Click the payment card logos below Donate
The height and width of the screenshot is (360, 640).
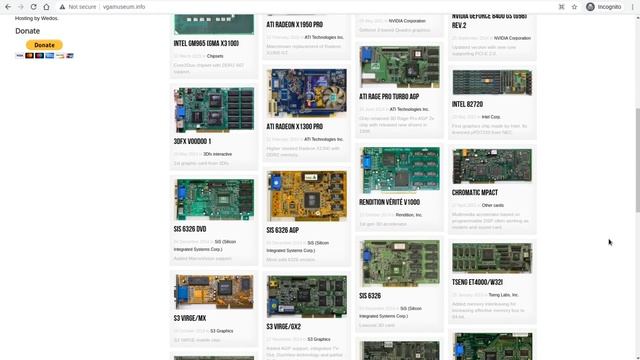pos(44,56)
